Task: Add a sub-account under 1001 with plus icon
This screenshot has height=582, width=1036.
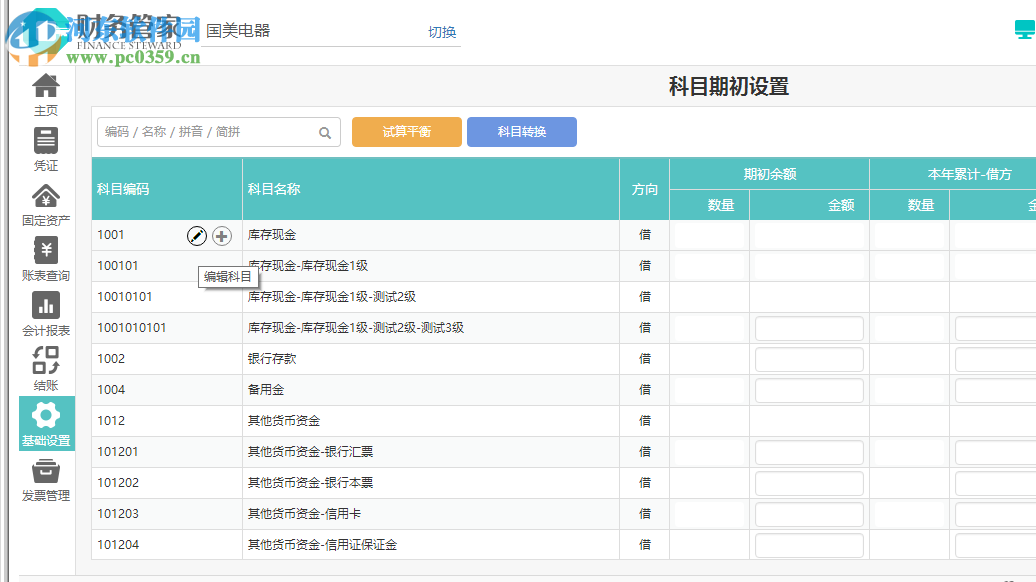Action: coord(219,234)
